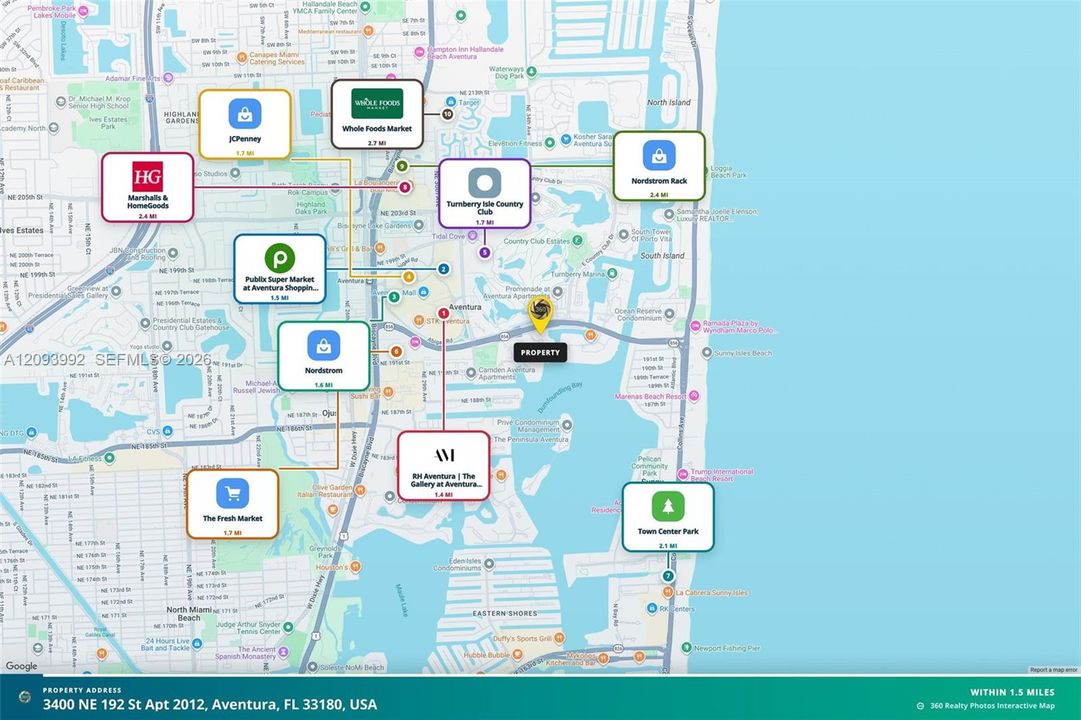The height and width of the screenshot is (720, 1081).
Task: Click Turnberry Marina pin
Action: tap(612, 274)
